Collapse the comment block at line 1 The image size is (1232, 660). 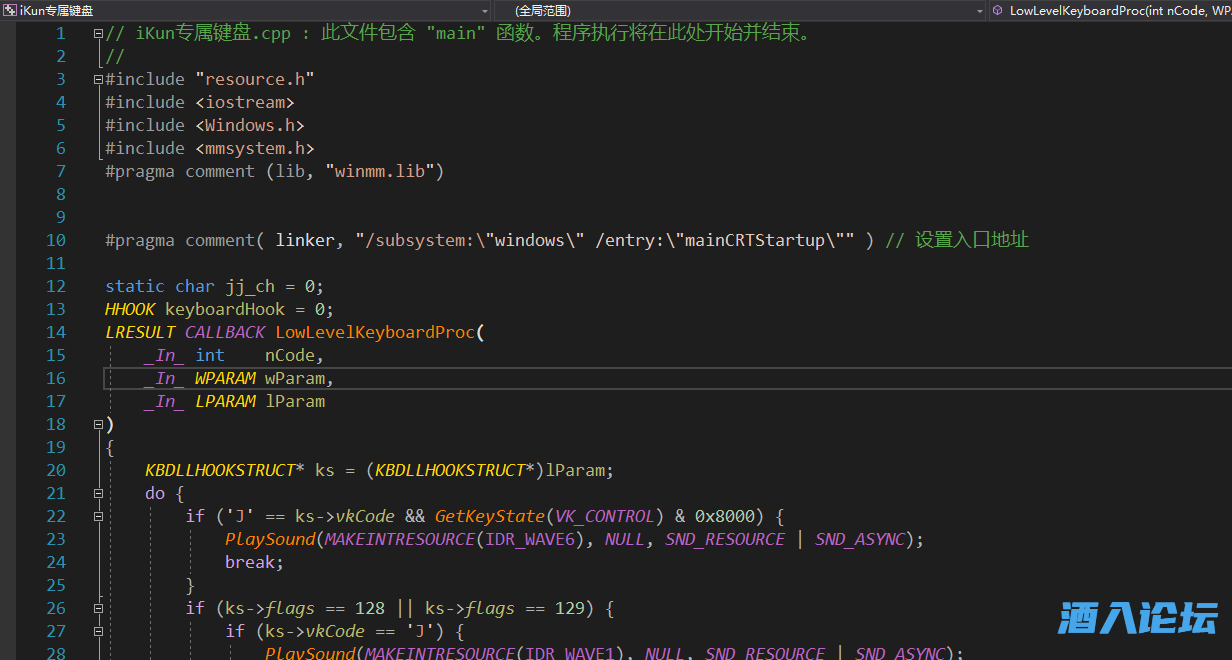pos(98,33)
